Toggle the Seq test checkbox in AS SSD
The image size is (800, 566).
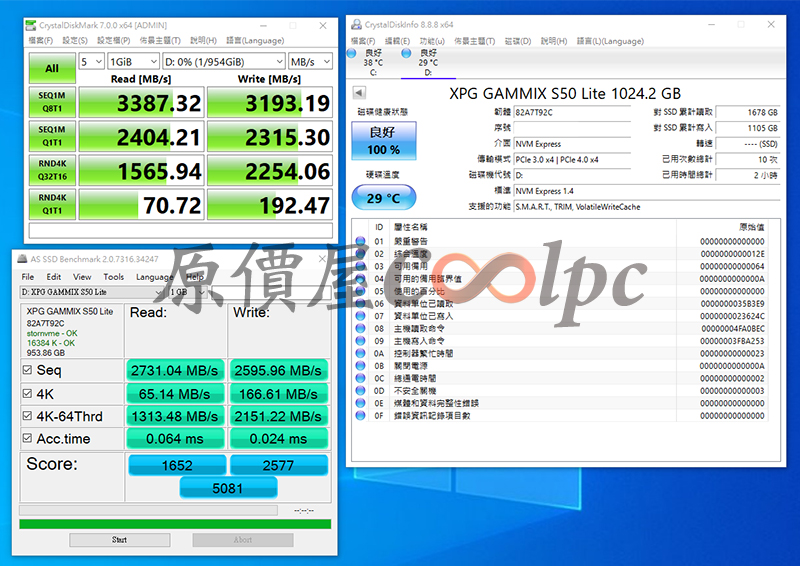(28, 370)
